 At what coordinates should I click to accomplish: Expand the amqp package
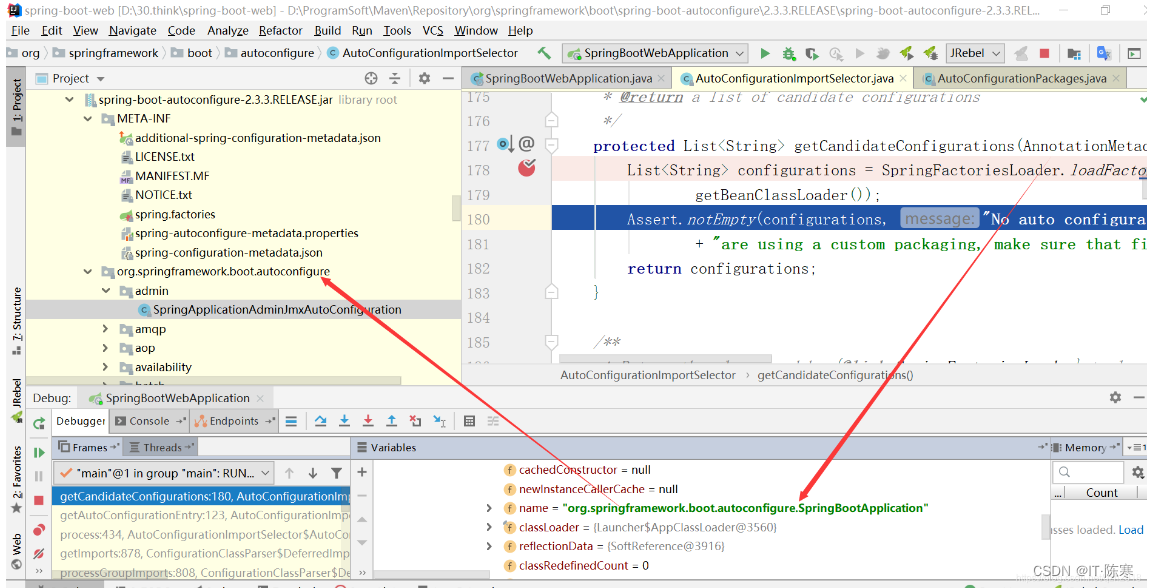click(106, 329)
